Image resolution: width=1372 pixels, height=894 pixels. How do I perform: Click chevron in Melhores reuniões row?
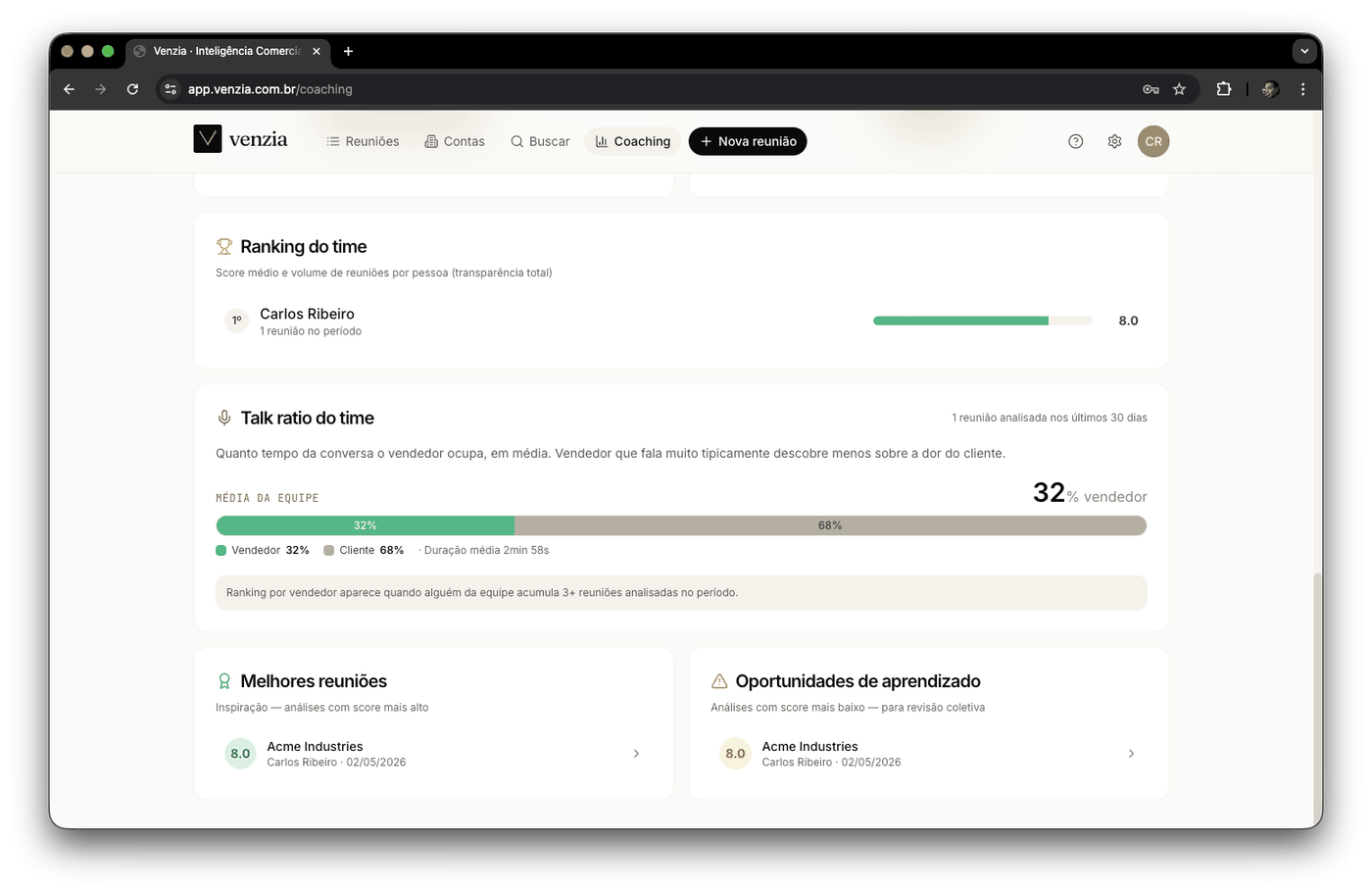[x=636, y=754]
